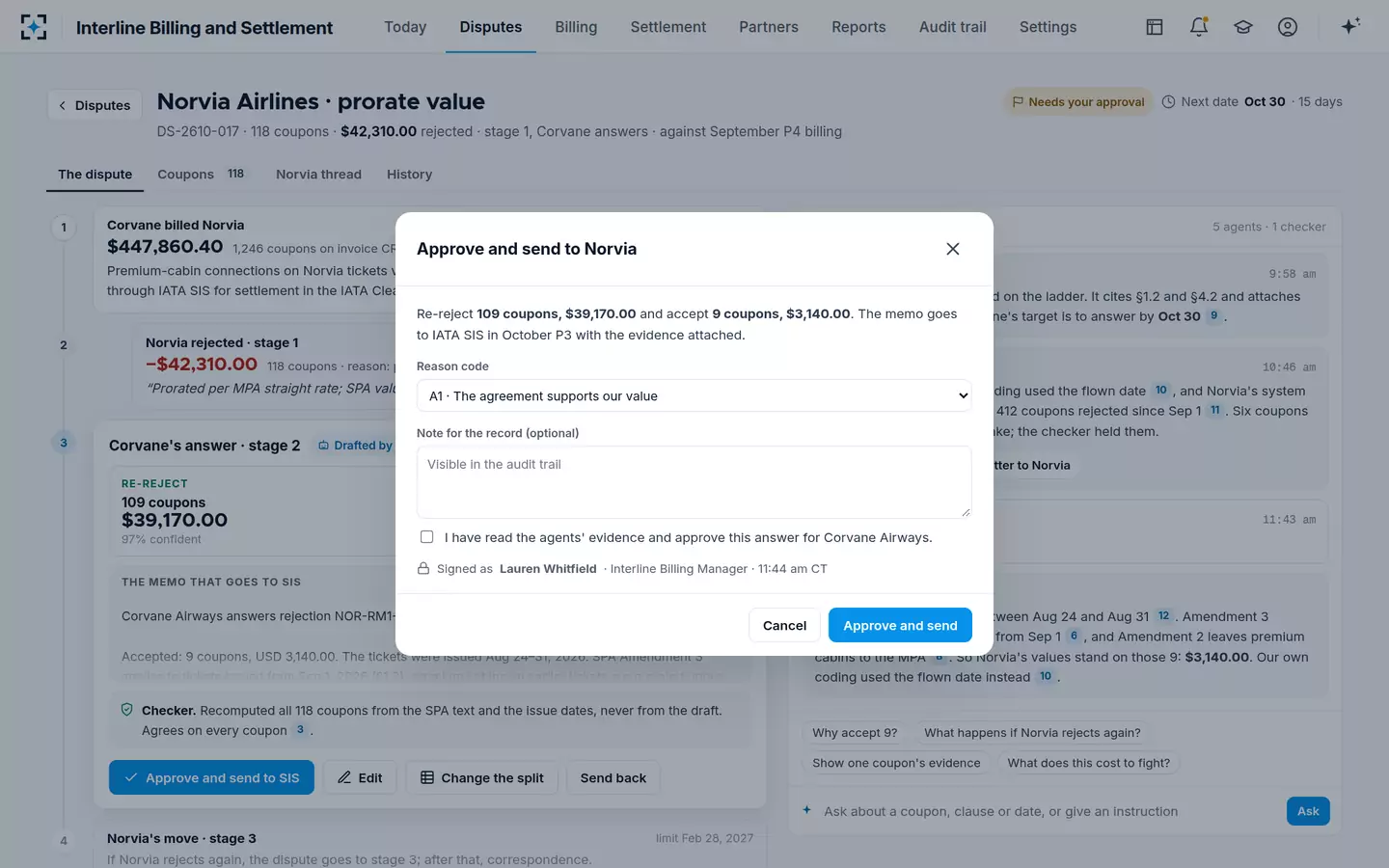Open the Settlement menu
The height and width of the screenshot is (868, 1389).
(668, 27)
